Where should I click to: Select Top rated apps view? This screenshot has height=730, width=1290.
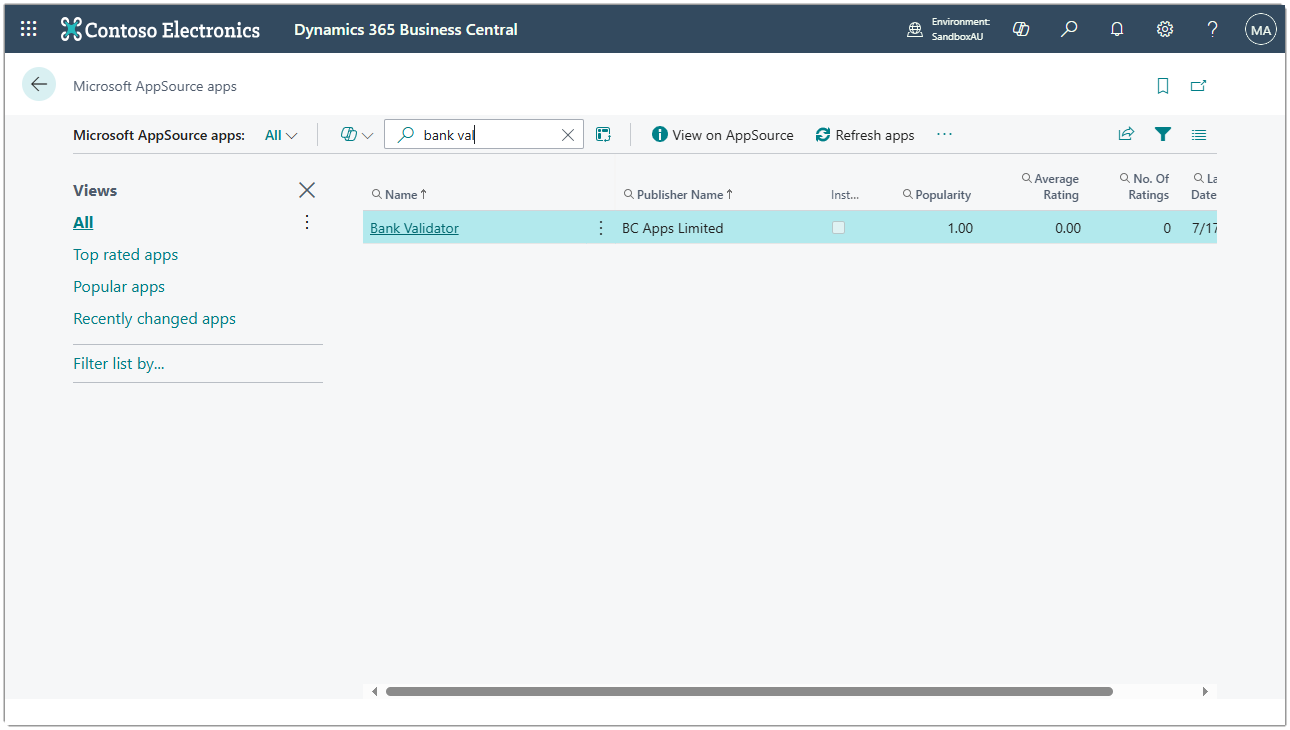coord(126,255)
